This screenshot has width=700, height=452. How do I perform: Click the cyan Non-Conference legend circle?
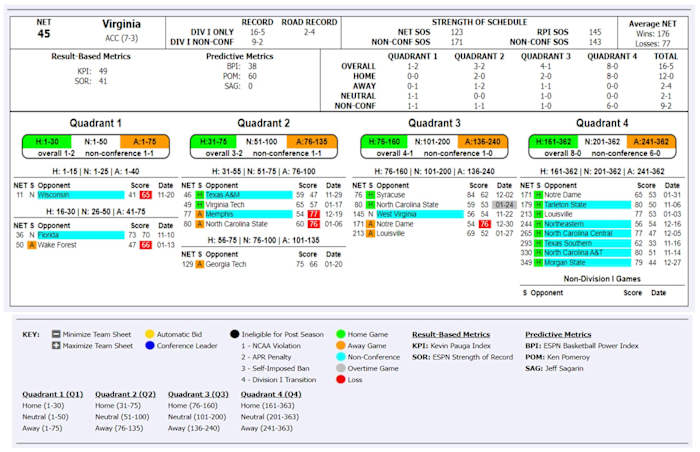pyautogui.click(x=339, y=357)
